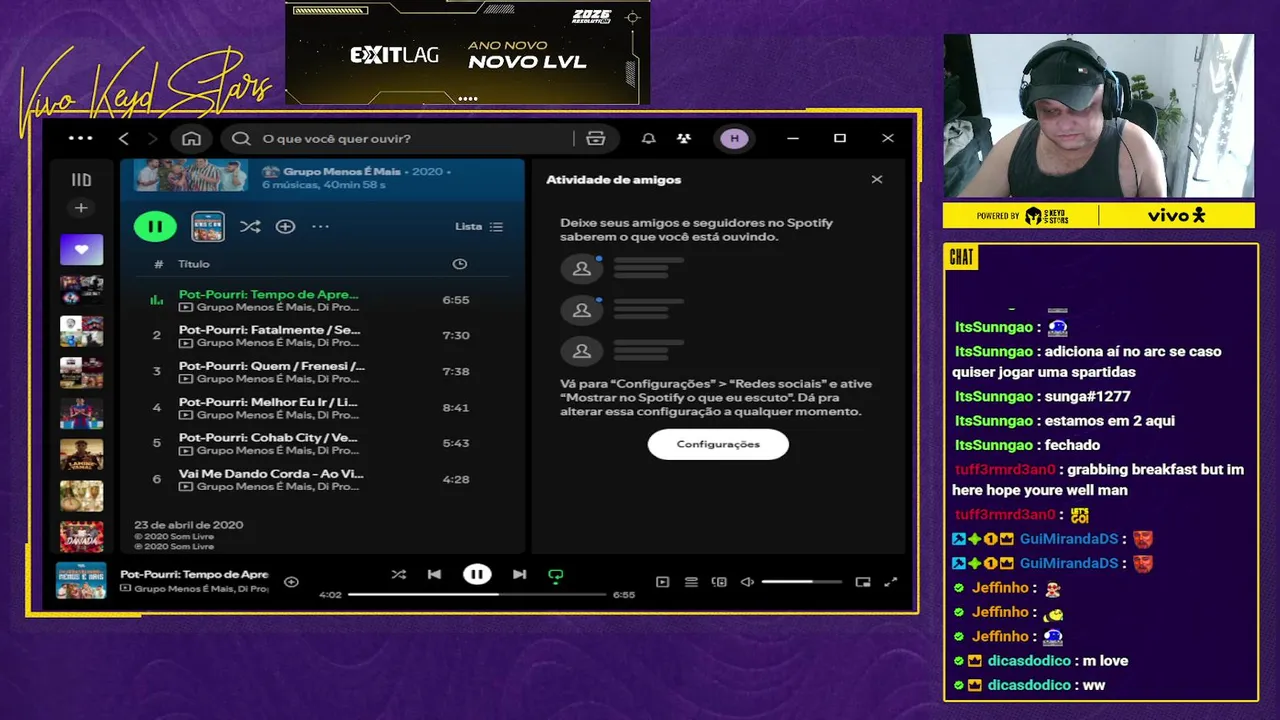Open the mini player icon
This screenshot has width=1280, height=720.
click(863, 582)
